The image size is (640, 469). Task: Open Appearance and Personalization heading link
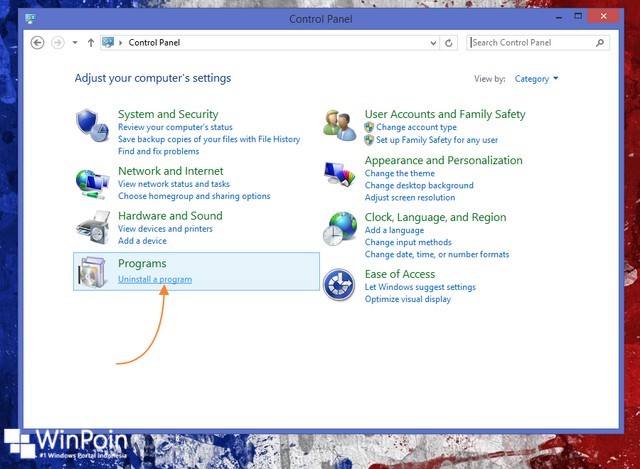tap(443, 160)
